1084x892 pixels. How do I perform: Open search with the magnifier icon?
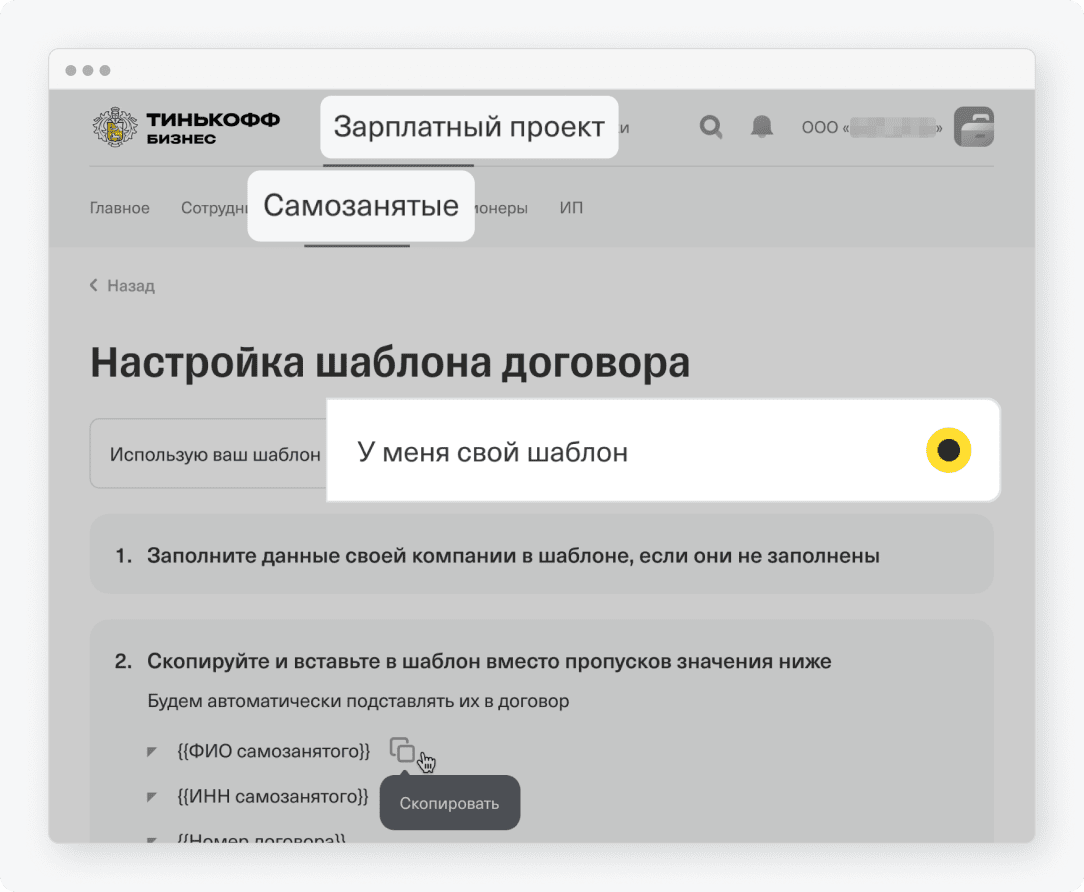coord(711,127)
